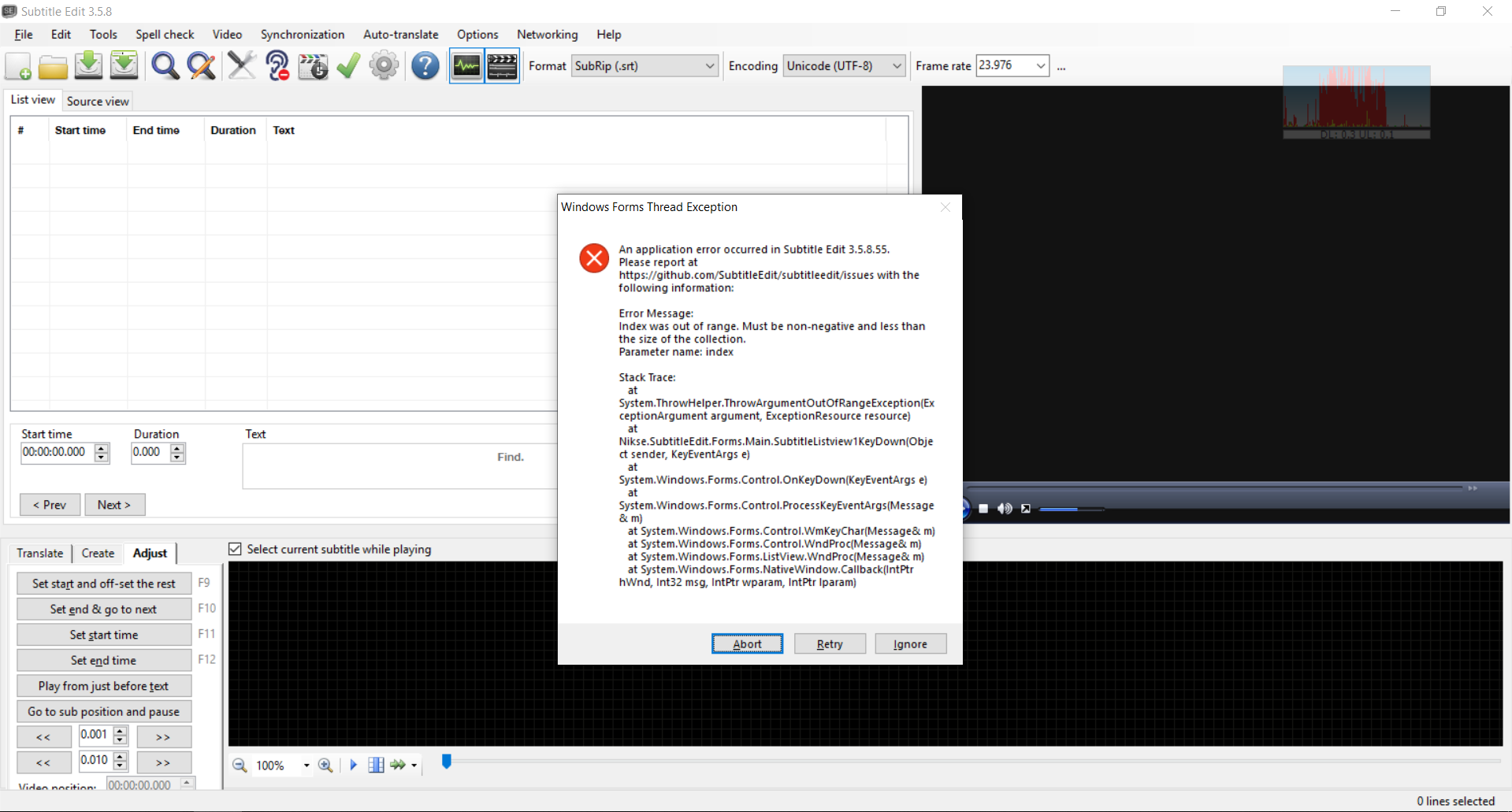This screenshot has height=812, width=1512.
Task: Save the current subtitle
Action: (88, 65)
